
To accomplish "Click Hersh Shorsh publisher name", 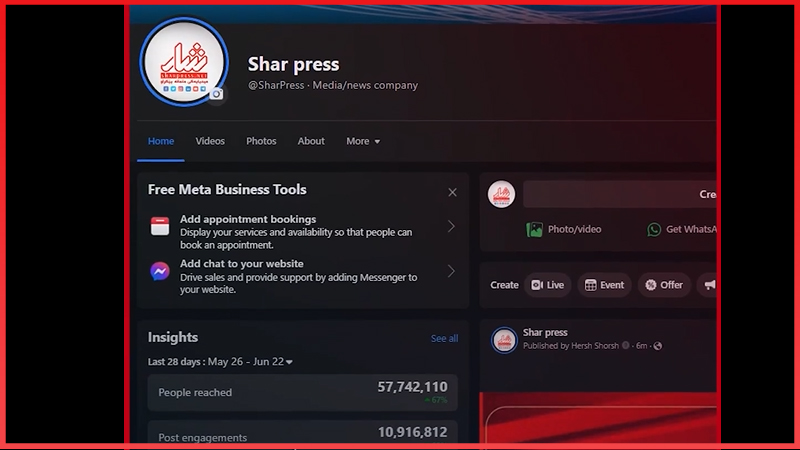I will pos(595,346).
